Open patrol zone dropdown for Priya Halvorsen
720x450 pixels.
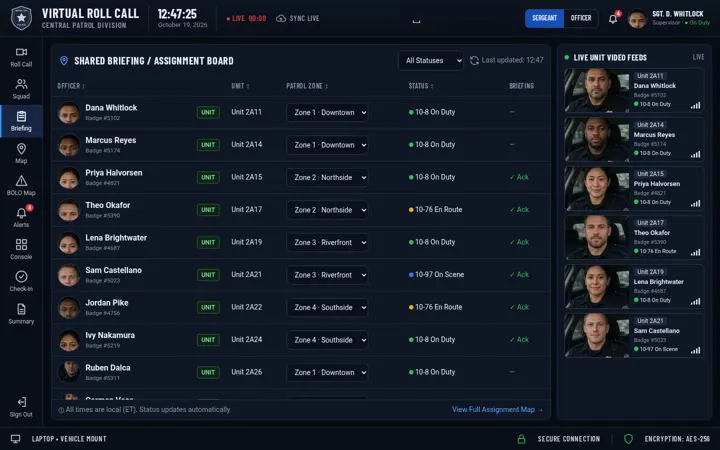click(327, 177)
